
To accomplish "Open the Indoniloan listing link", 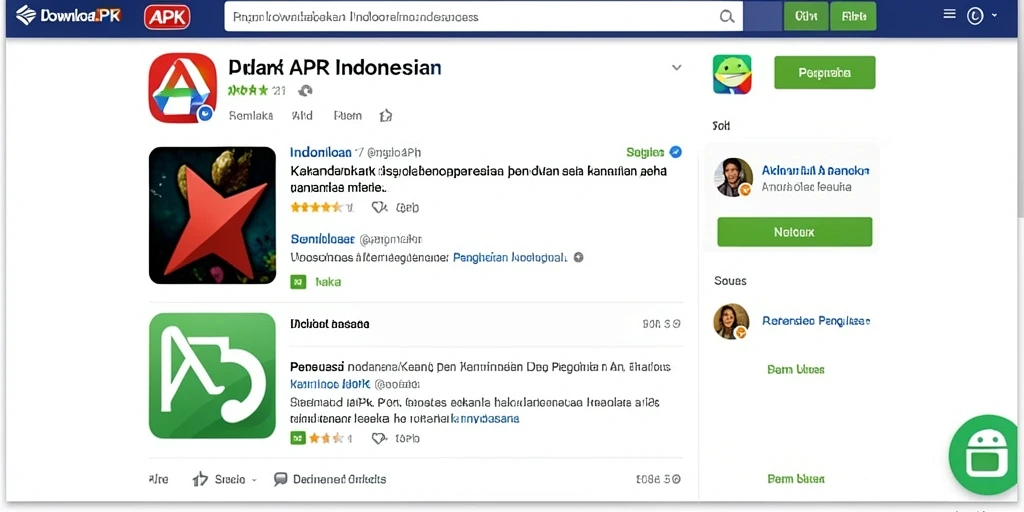I will click(321, 152).
